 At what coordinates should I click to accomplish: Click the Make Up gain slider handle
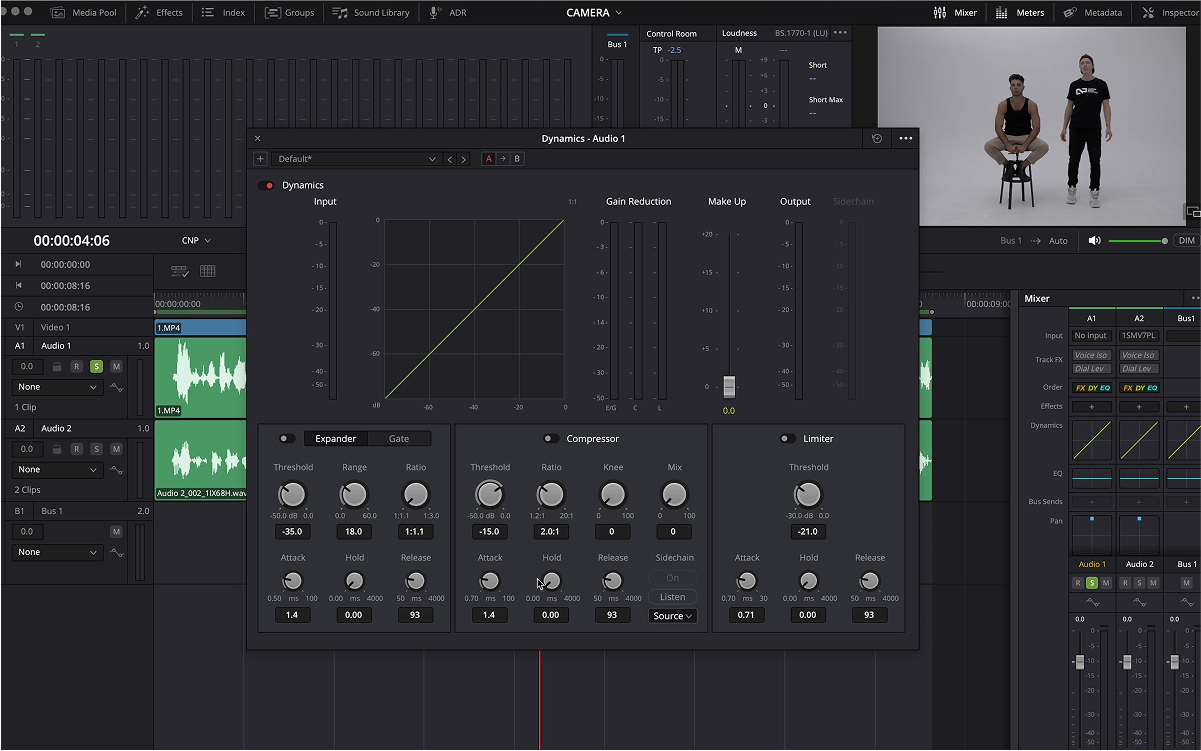click(x=729, y=387)
